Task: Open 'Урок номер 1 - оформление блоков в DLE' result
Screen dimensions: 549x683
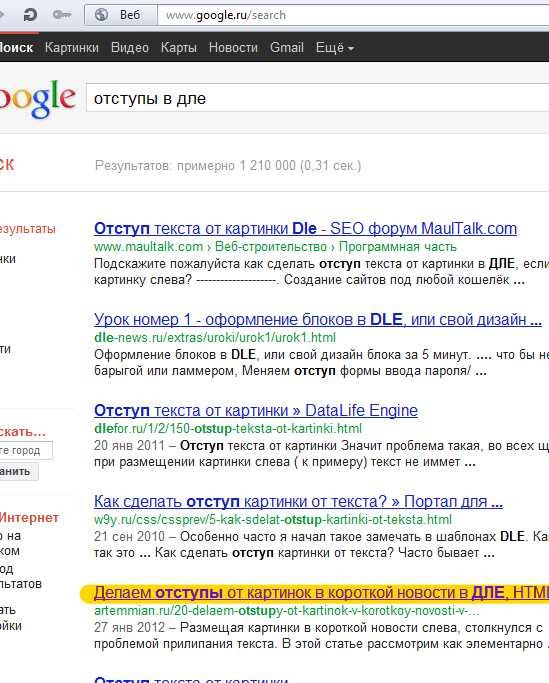Action: [318, 319]
